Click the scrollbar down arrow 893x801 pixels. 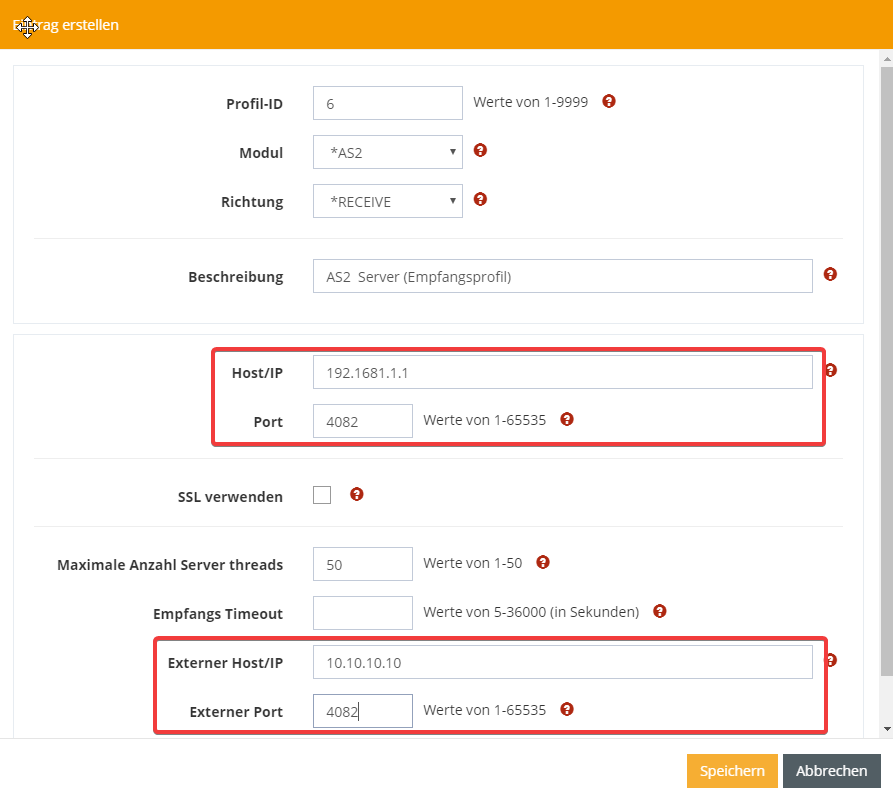886,728
